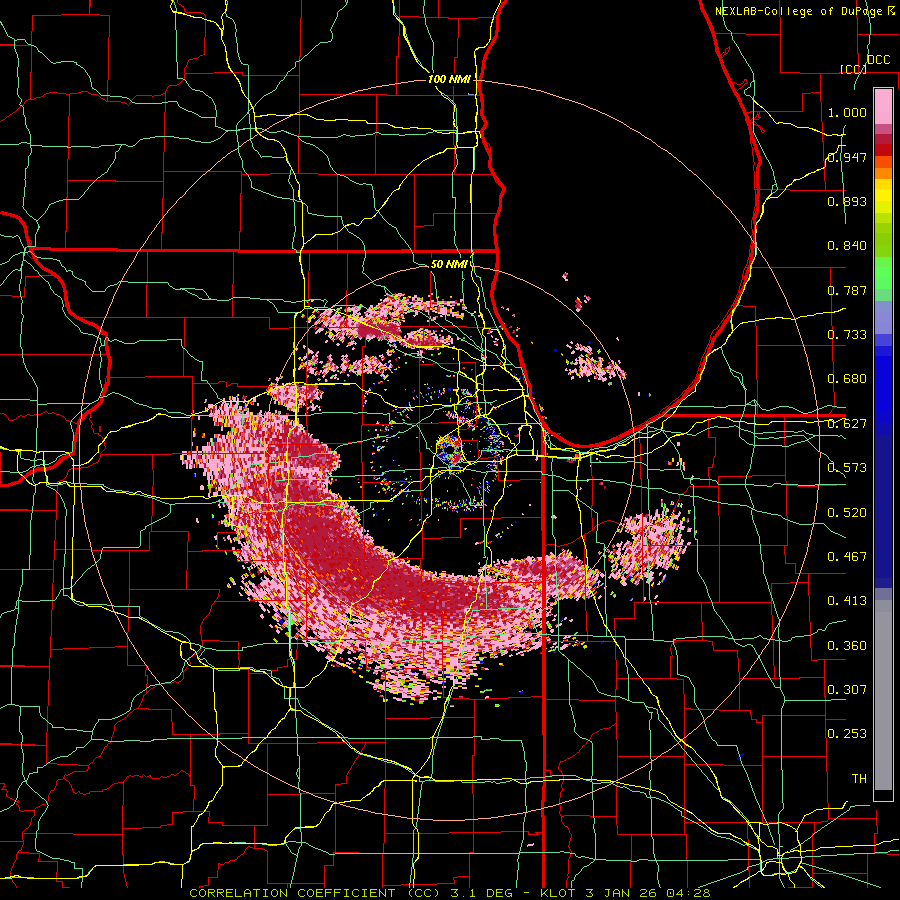The image size is (900, 900).
Task: Click the 1.000 color scale value
Action: click(x=847, y=112)
